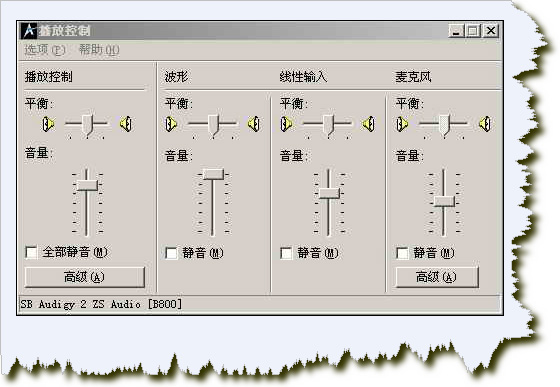Image resolution: width=560 pixels, height=387 pixels.
Task: Click 高级(A) button under 播放控制
Action: pyautogui.click(x=85, y=277)
